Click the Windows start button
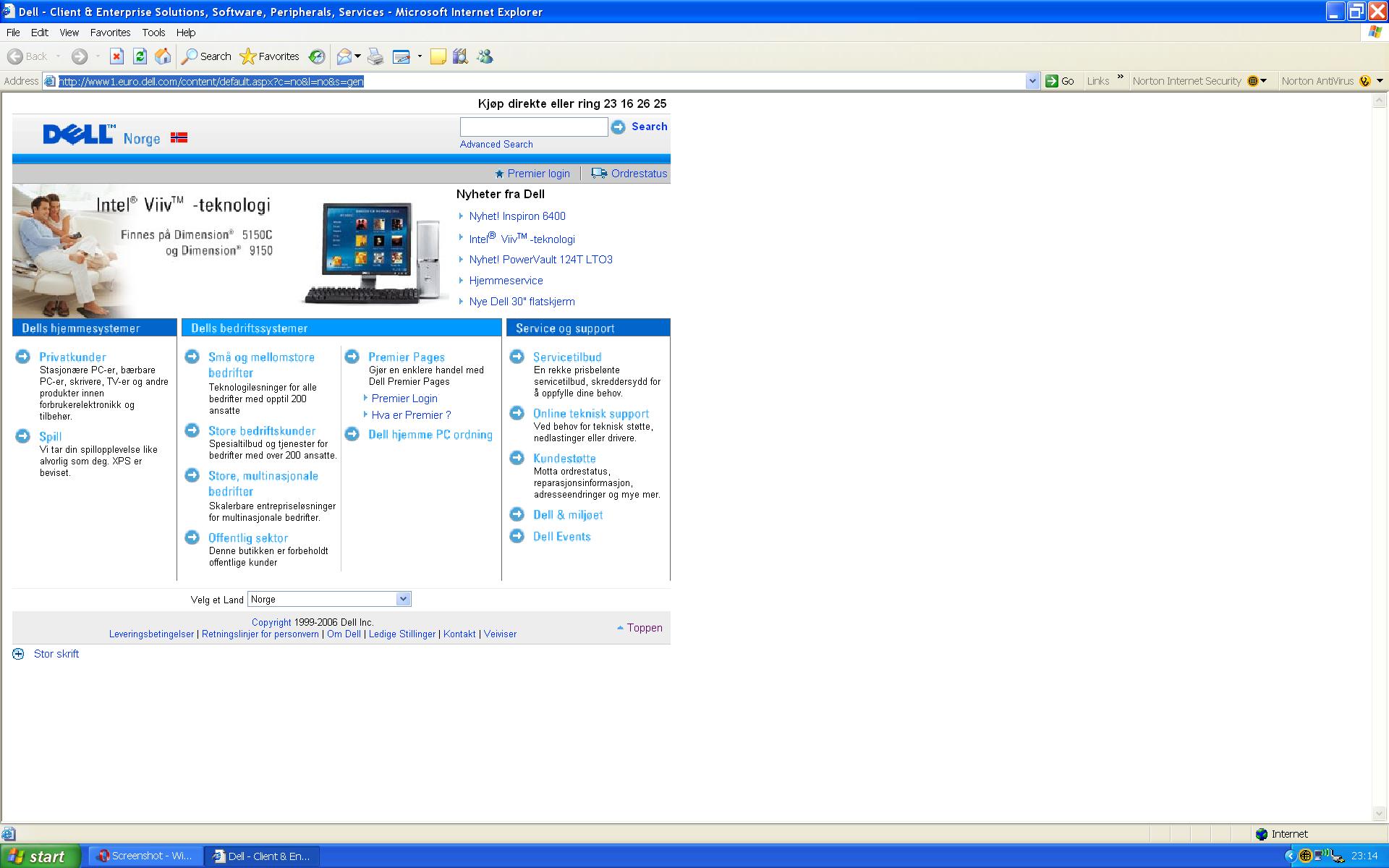The height and width of the screenshot is (868, 1389). click(41, 856)
